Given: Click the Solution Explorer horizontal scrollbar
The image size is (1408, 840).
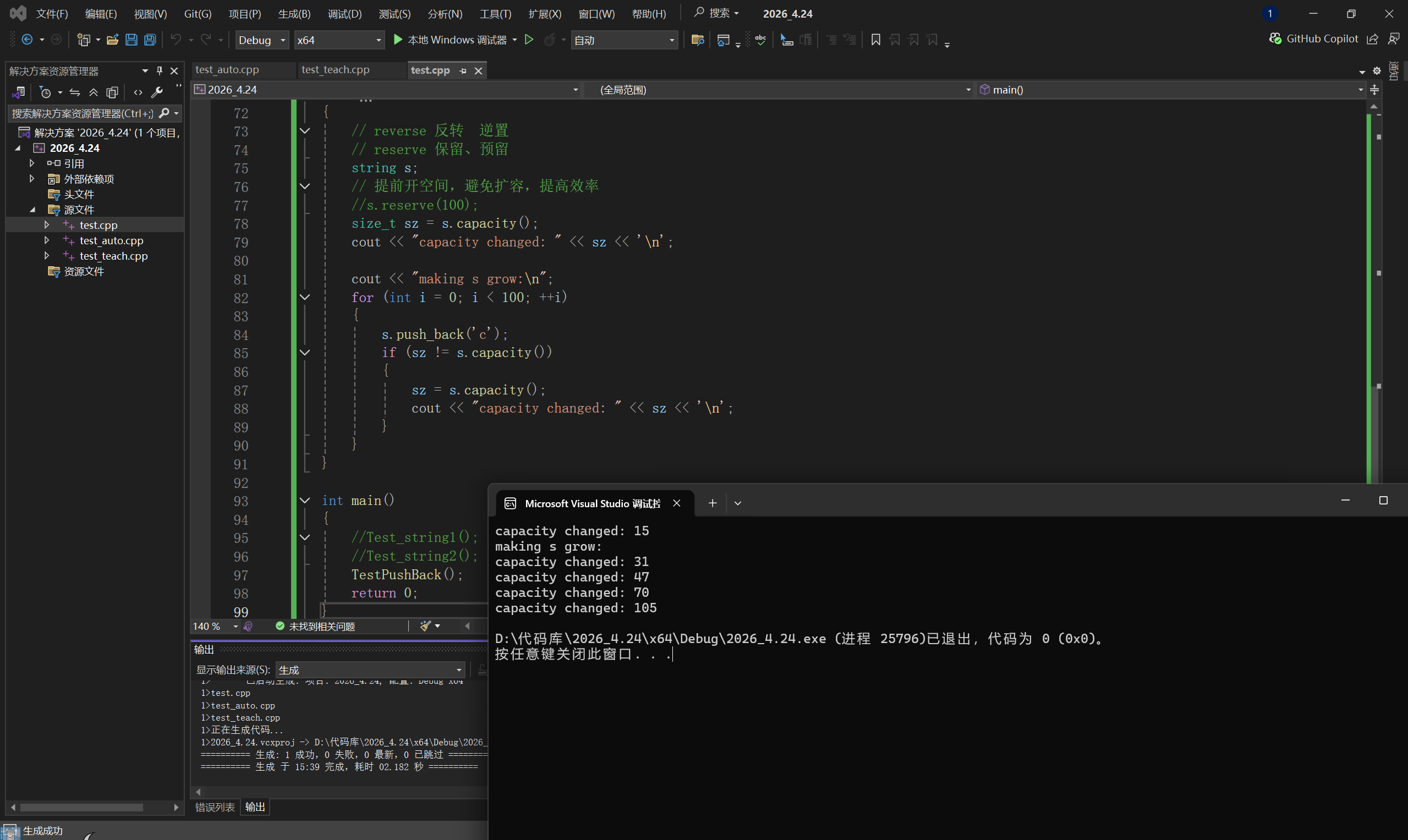Looking at the screenshot, I should point(82,807).
